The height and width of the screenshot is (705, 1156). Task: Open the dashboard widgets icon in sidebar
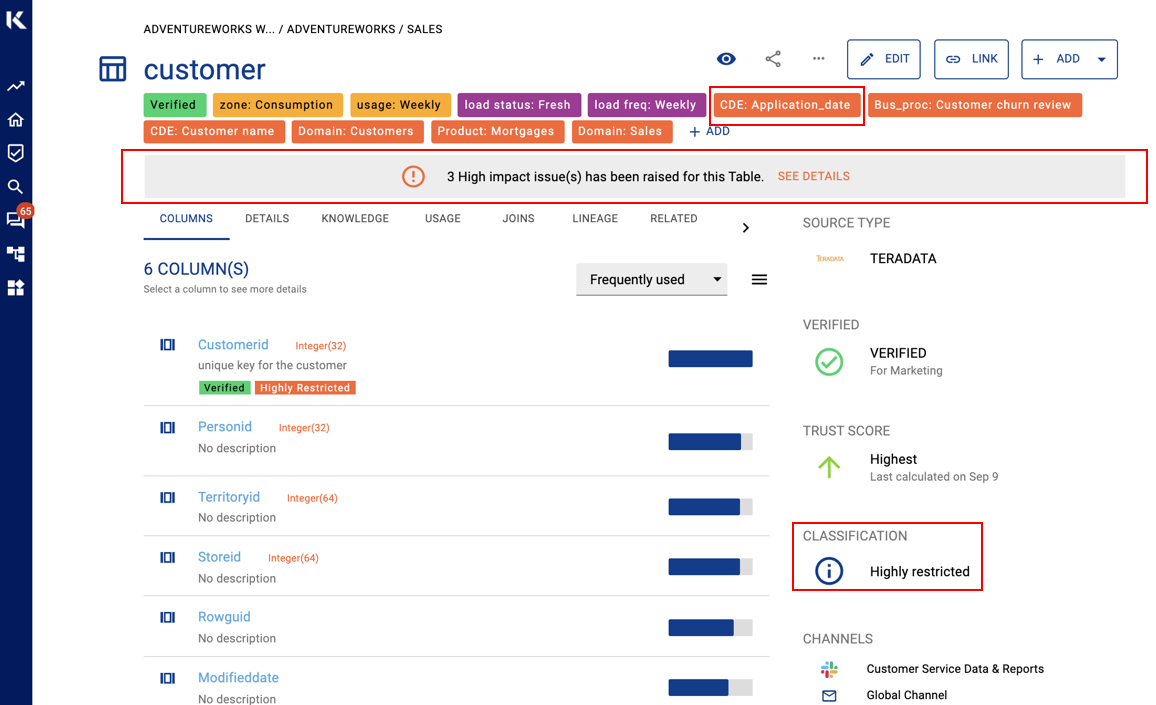point(15,288)
